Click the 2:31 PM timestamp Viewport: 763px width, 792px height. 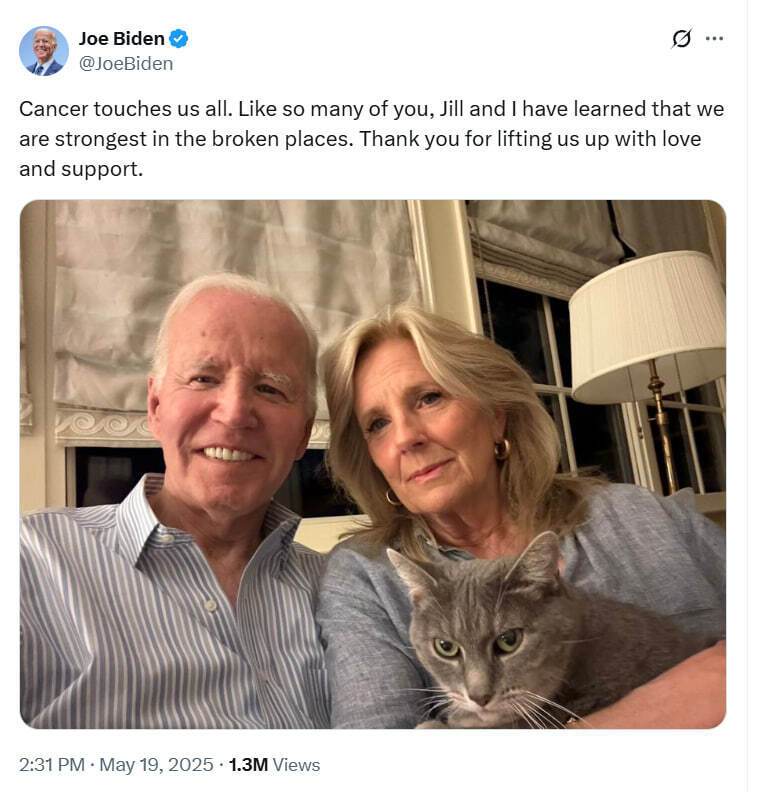tap(51, 765)
